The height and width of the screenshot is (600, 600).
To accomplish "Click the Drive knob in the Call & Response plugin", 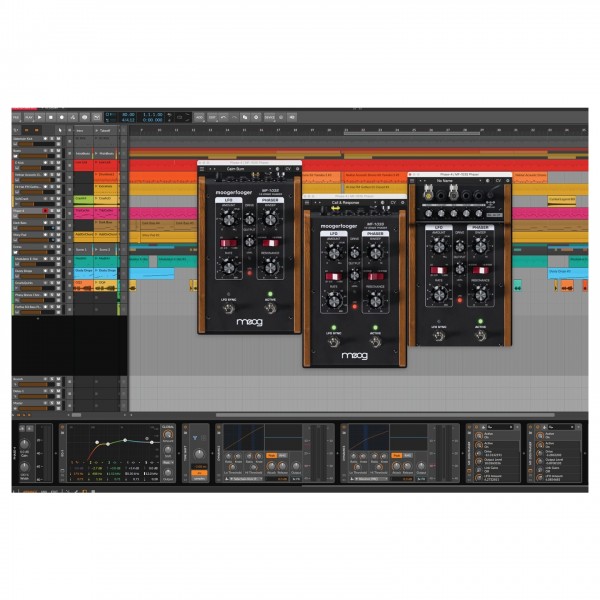I will coord(355,253).
